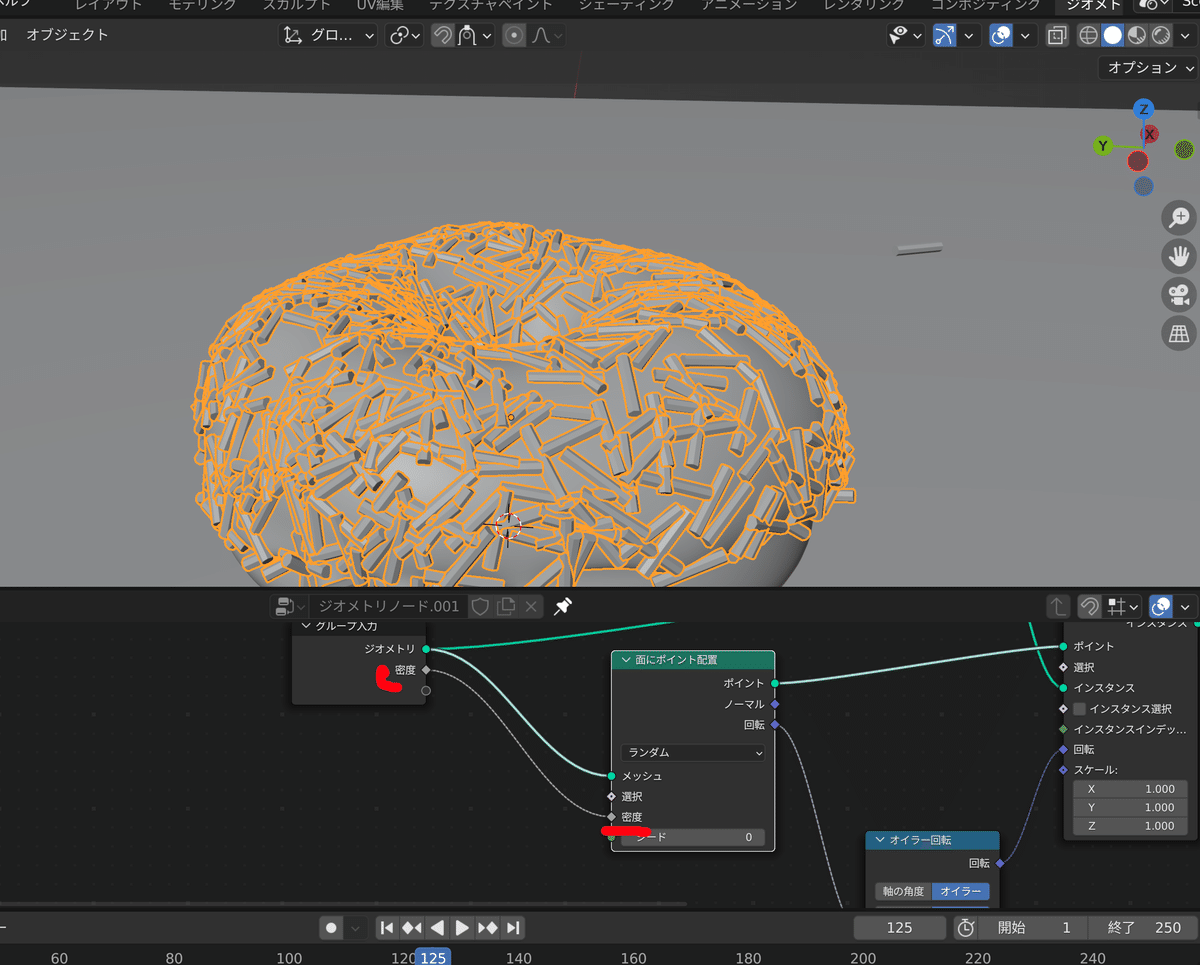Toggle viewport overlays in the 3D viewport header
Image resolution: width=1200 pixels, height=965 pixels.
pos(1001,35)
